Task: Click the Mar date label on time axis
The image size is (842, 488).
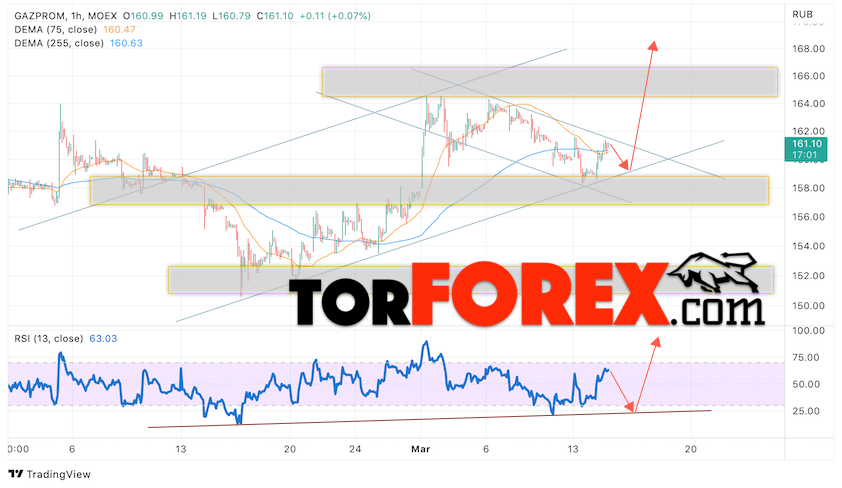Action: 420,449
